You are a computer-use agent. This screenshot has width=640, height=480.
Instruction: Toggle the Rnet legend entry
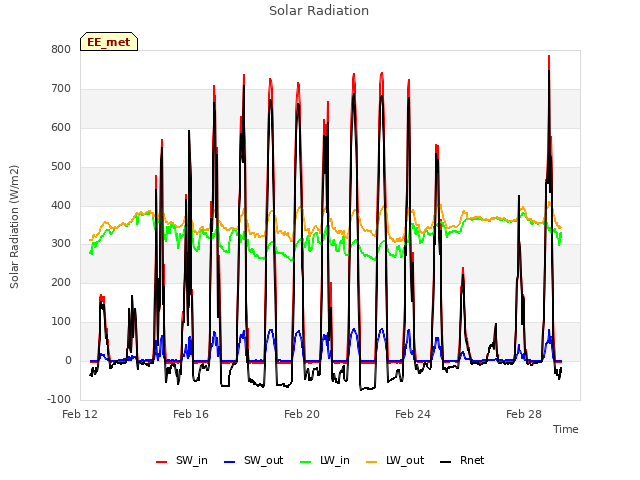click(462, 461)
